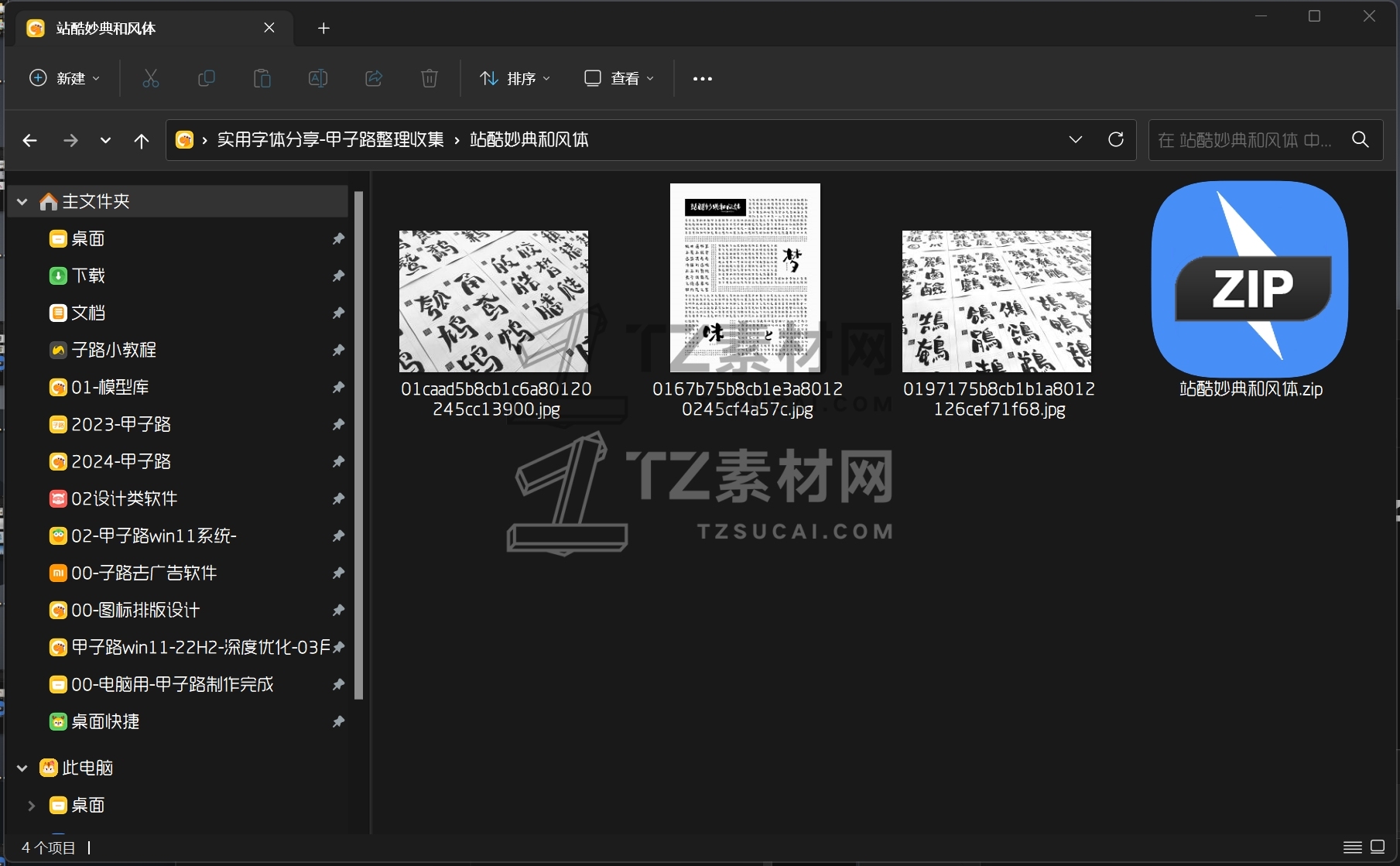Open 甲子路win11-22H2-深度优化 in sidebar
Image resolution: width=1400 pixels, height=866 pixels.
click(x=200, y=647)
